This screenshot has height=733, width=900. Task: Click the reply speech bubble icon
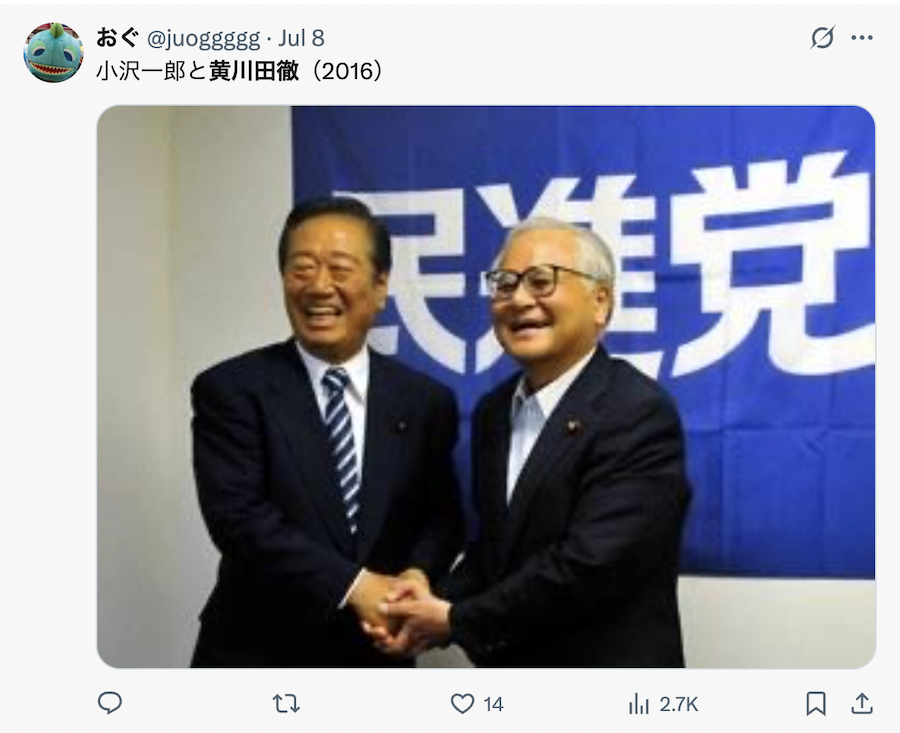(110, 703)
